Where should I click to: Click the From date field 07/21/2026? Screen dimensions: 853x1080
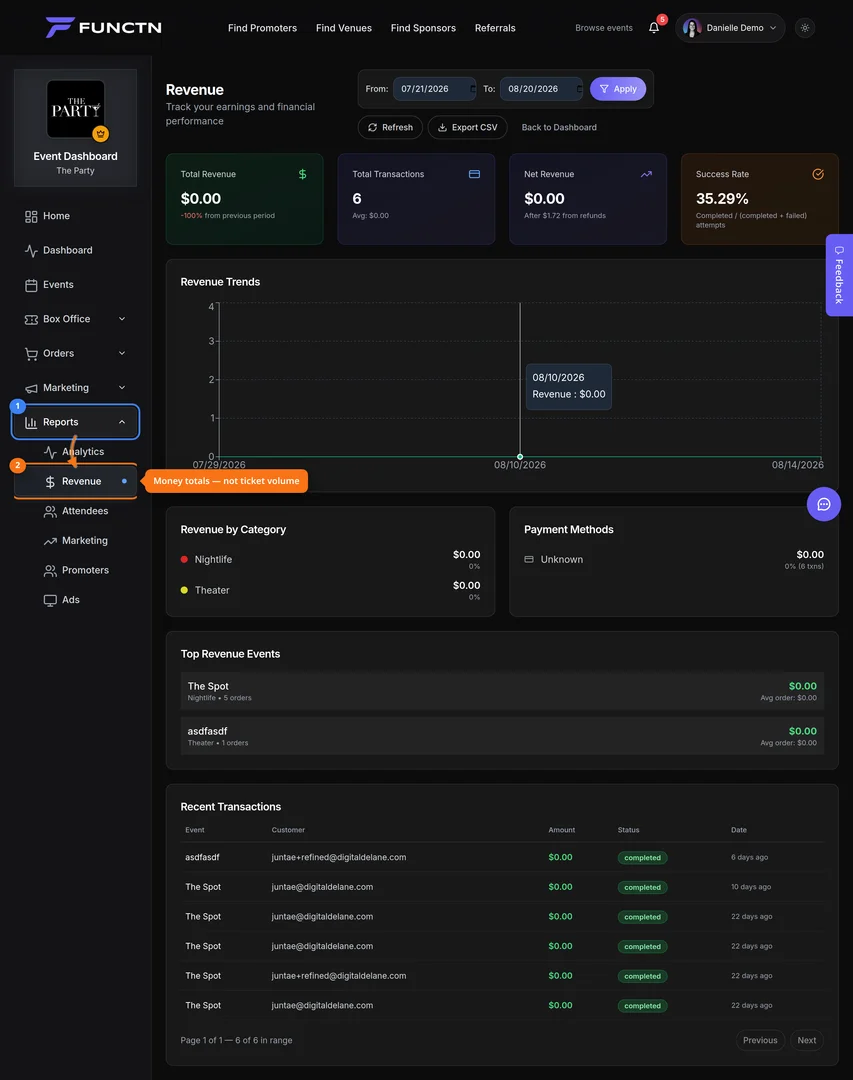[435, 89]
